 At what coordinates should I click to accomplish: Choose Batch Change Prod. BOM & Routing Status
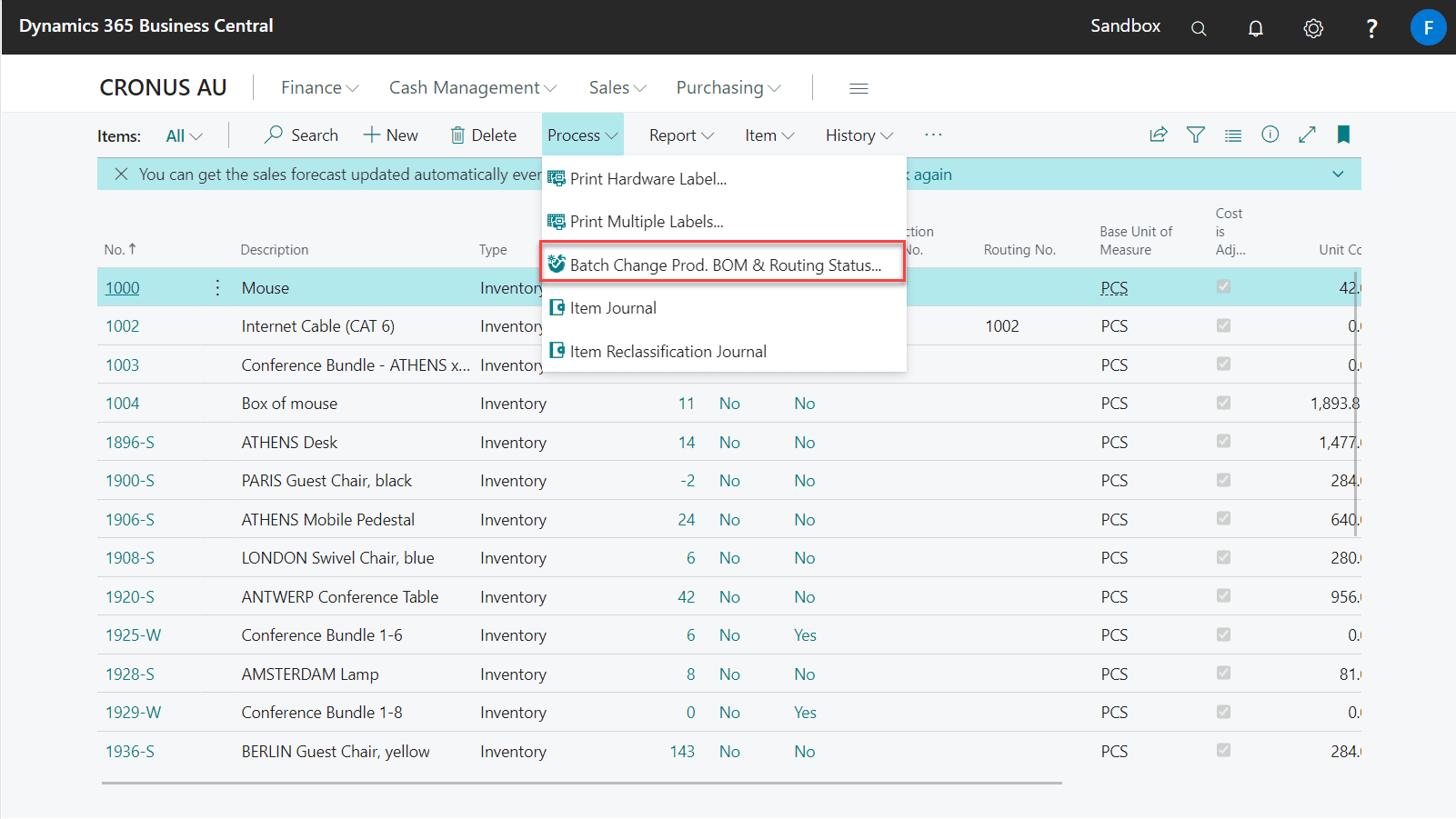(723, 263)
